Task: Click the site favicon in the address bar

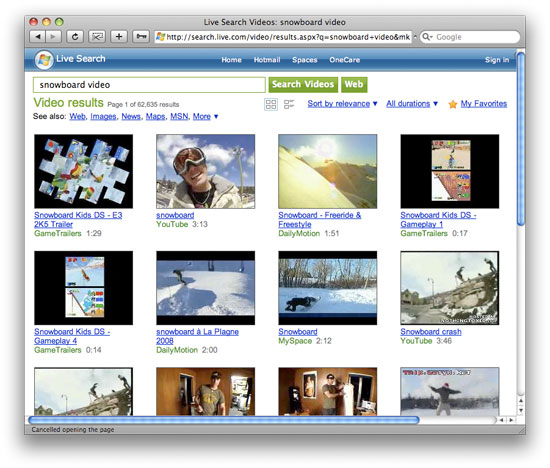Action: pyautogui.click(x=160, y=37)
